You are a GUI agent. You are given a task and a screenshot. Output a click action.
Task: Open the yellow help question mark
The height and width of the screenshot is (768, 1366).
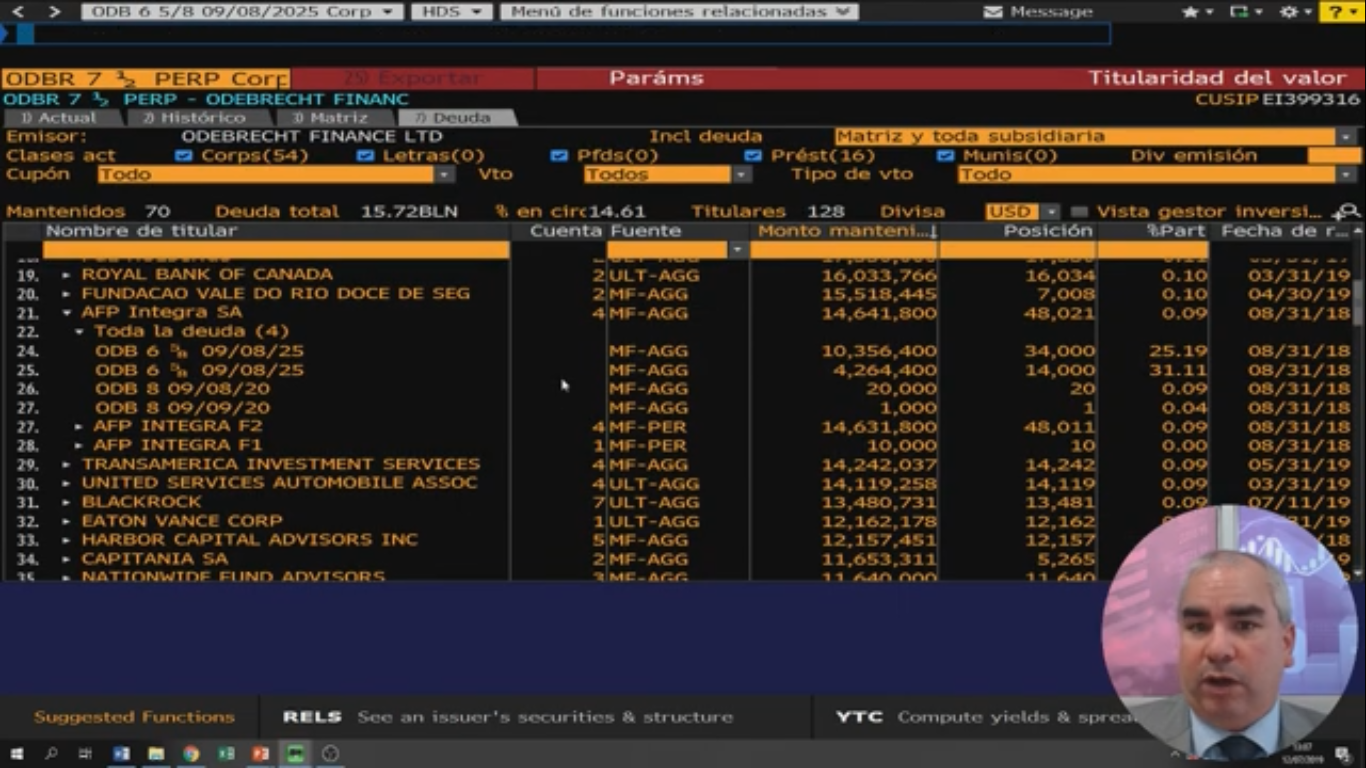tap(1341, 12)
